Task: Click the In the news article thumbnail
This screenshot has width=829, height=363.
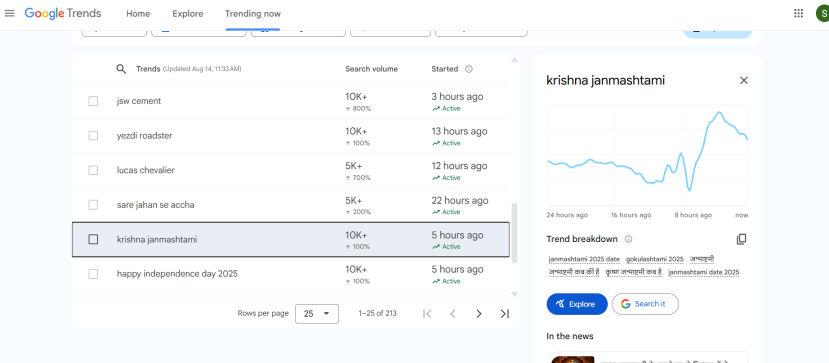Action: [572, 359]
